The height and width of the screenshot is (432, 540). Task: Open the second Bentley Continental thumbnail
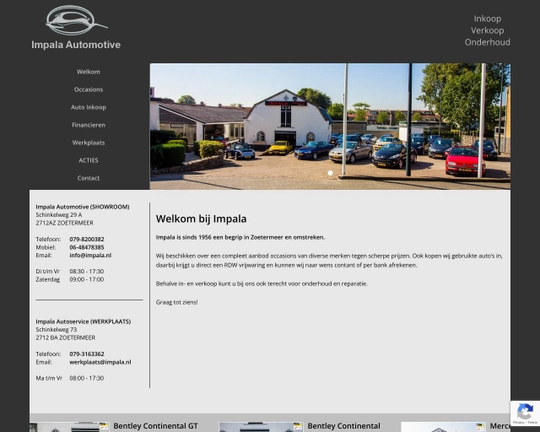(x=261, y=427)
